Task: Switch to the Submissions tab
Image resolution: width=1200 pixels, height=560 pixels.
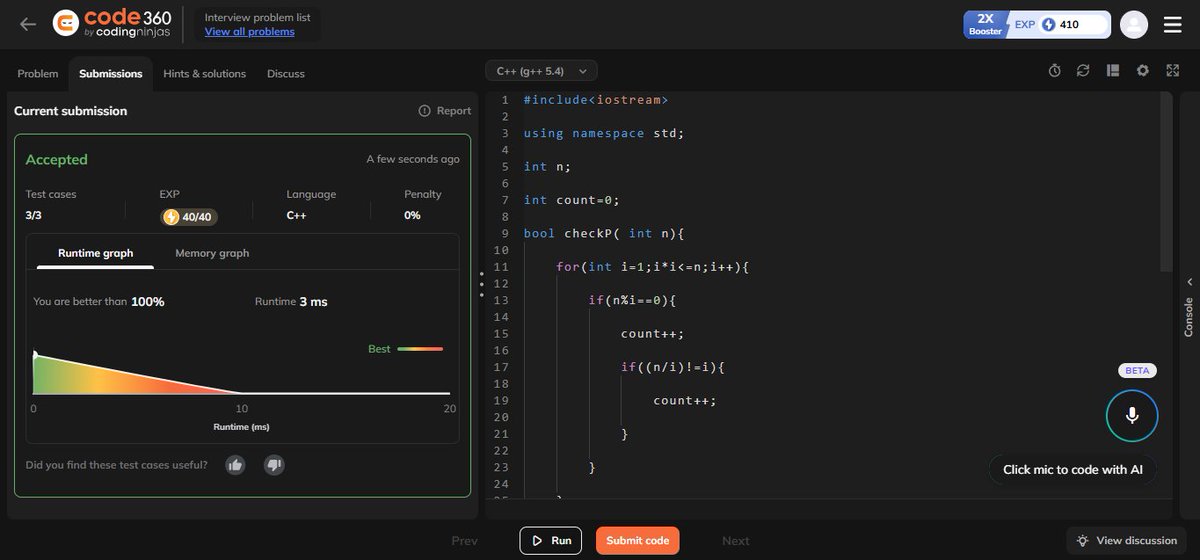Action: (111, 73)
